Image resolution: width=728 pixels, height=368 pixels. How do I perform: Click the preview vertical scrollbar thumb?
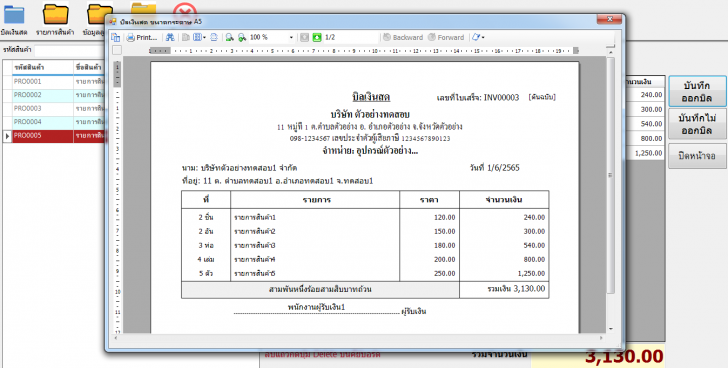point(611,175)
